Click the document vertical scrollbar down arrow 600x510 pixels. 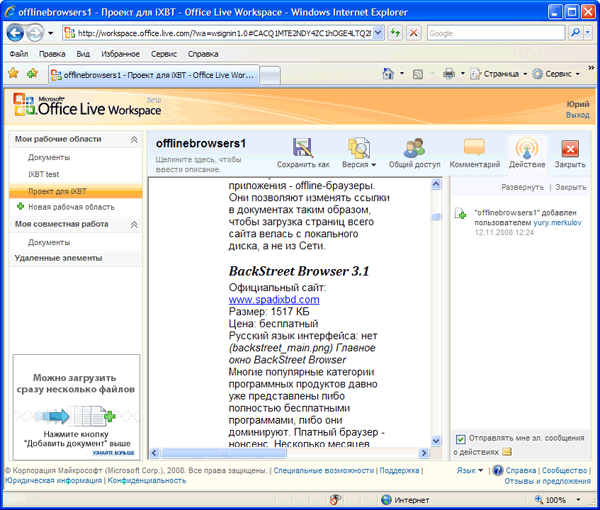tap(436, 441)
